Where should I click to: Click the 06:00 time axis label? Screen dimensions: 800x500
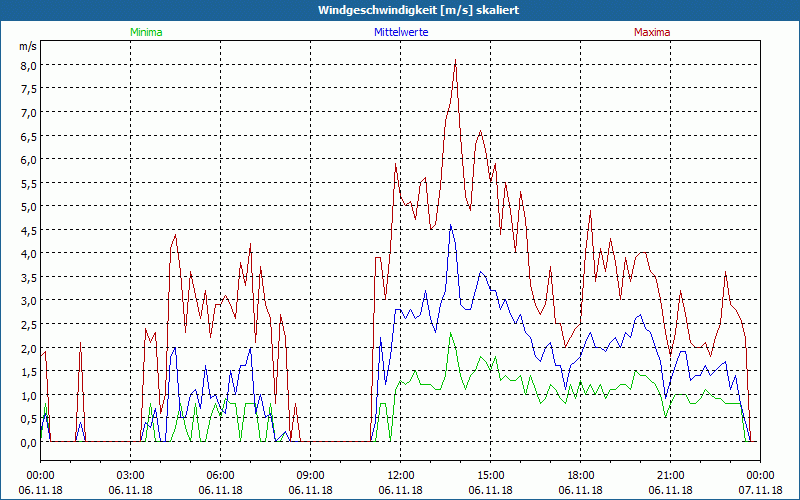tap(220, 476)
